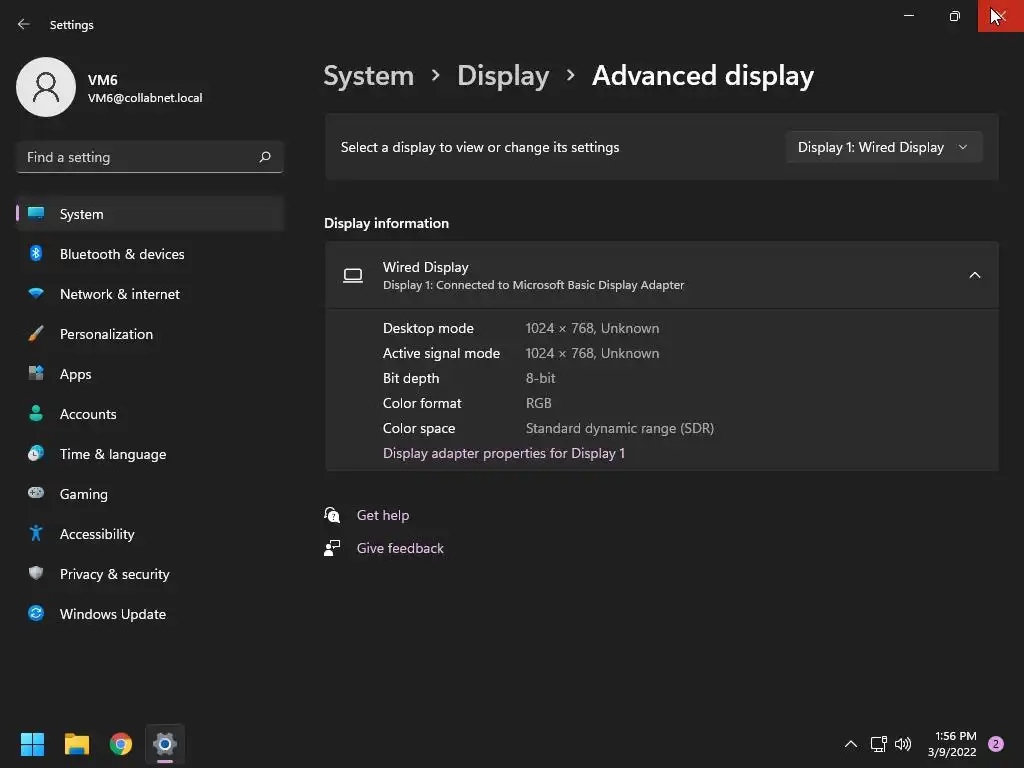Collapse the Wired Display information card

point(974,275)
